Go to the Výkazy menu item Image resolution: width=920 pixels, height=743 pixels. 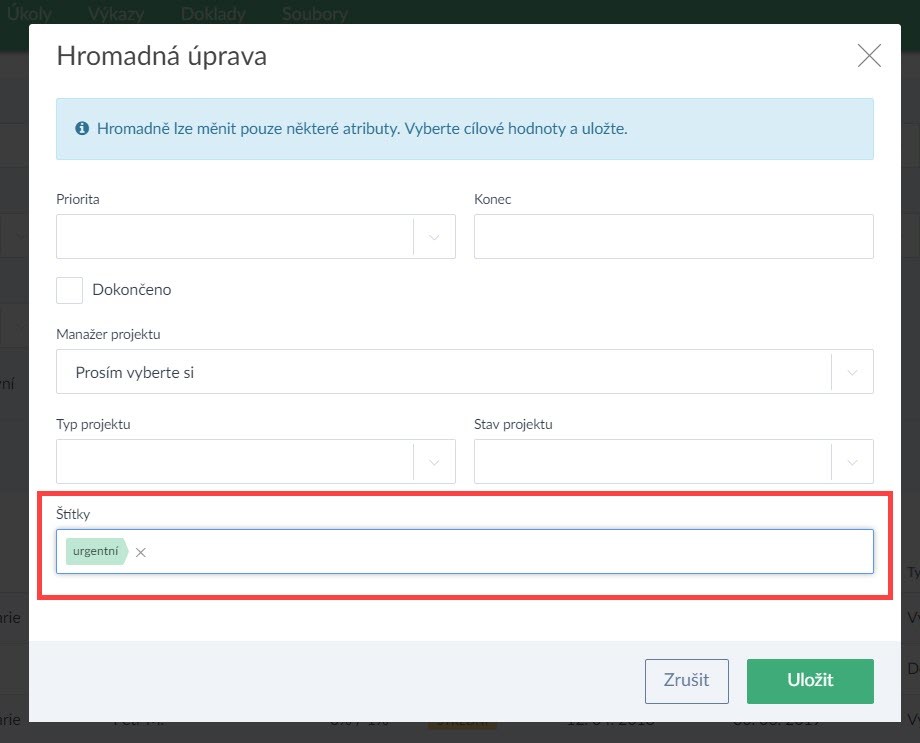coord(117,14)
